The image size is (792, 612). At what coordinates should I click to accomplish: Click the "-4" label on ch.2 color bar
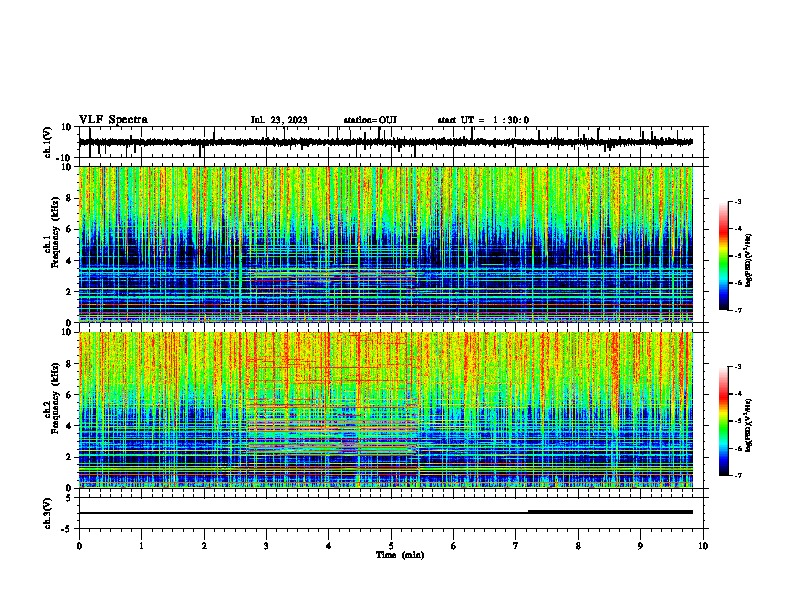point(737,393)
